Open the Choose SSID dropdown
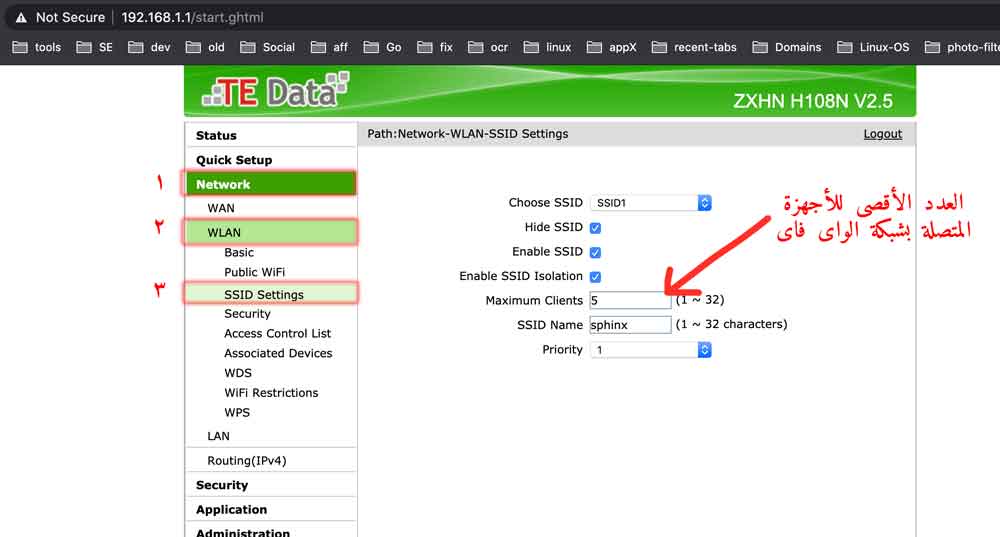Screen dimensions: 1000x537 (650, 203)
